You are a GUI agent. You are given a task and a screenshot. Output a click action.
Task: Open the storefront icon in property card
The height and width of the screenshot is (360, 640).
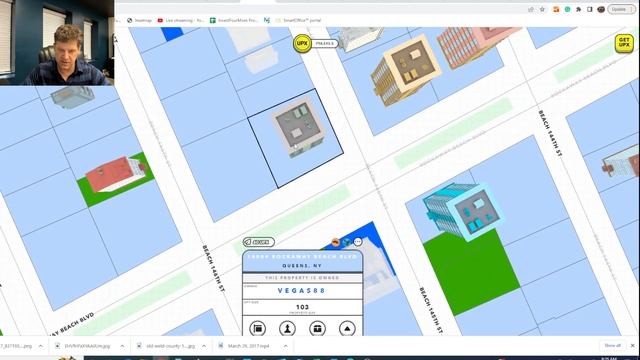317,328
